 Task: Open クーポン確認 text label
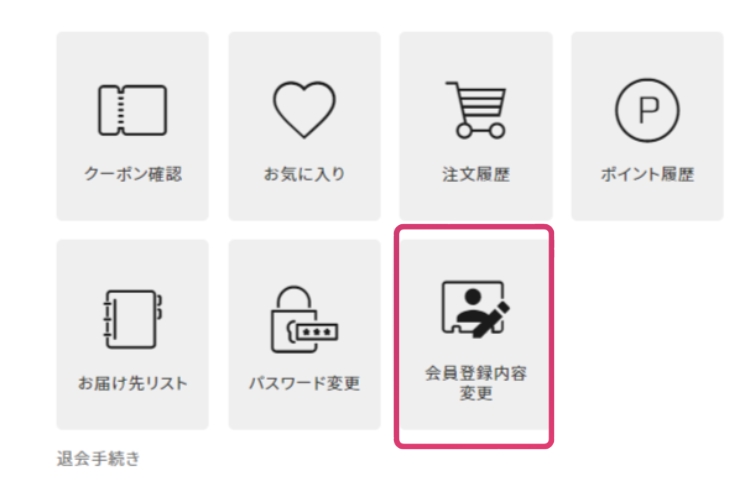point(133,174)
